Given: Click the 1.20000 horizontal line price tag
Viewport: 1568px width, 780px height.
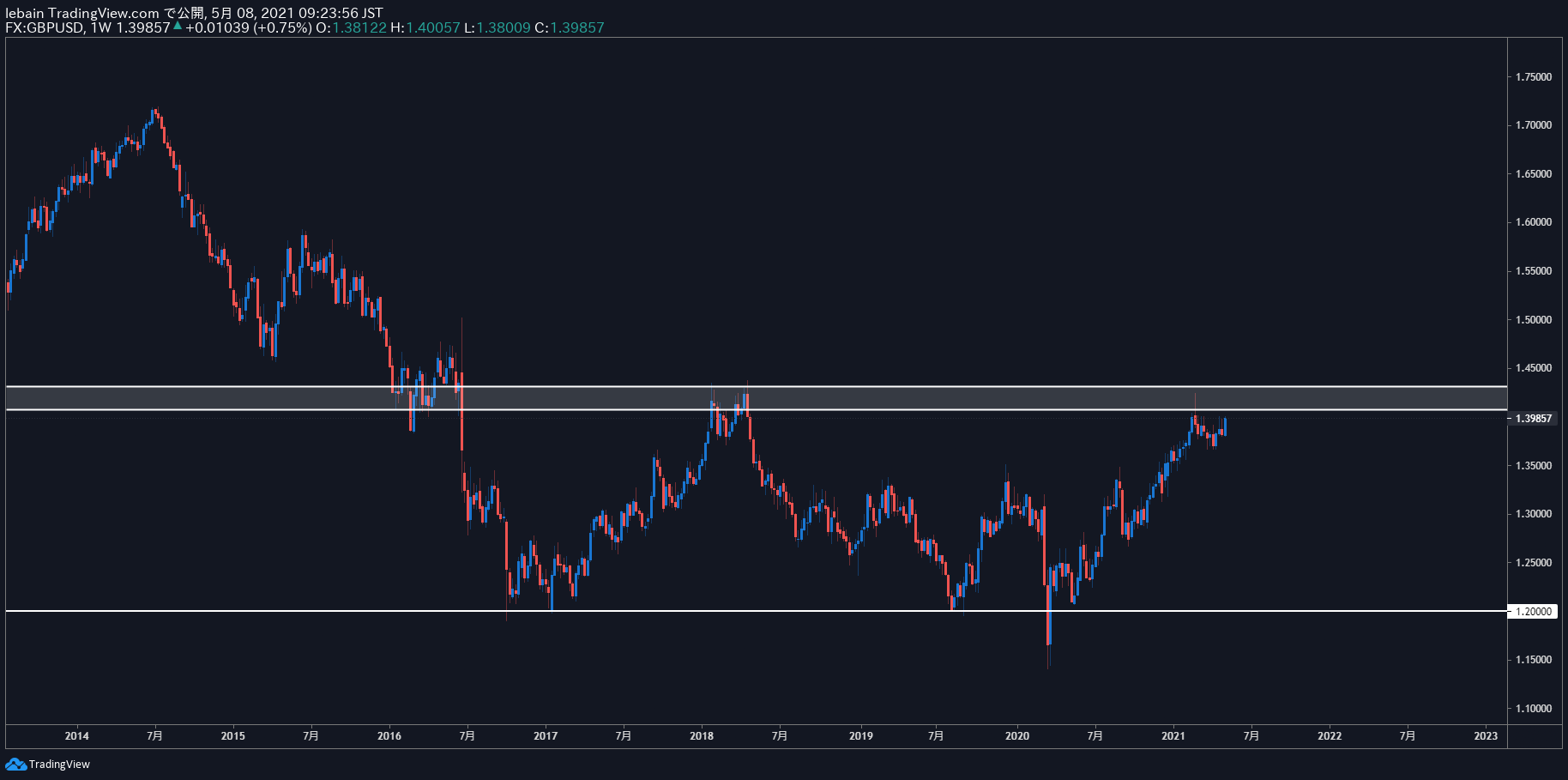Looking at the screenshot, I should [1534, 612].
